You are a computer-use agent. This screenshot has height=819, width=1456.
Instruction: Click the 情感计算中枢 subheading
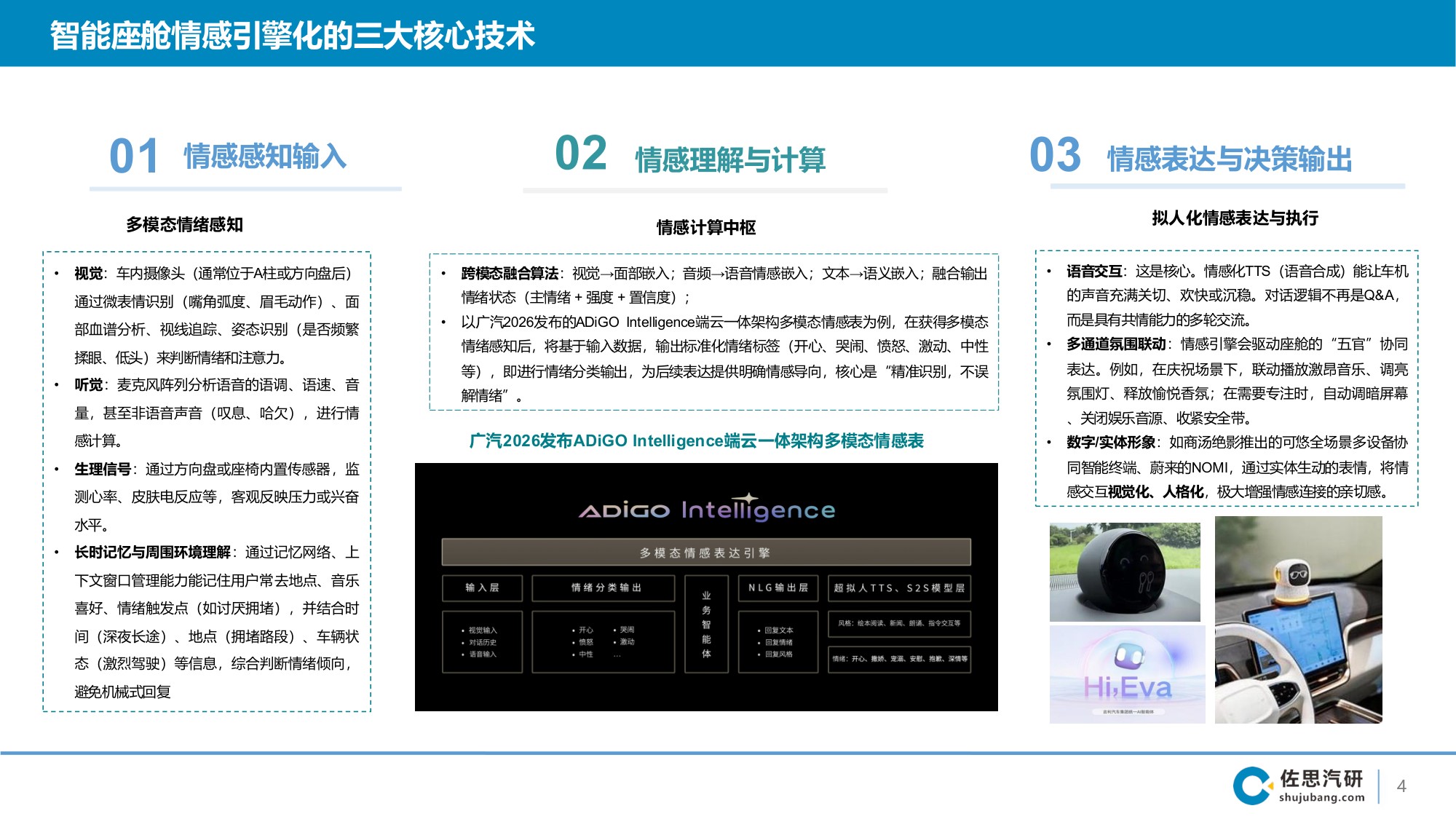point(706,228)
